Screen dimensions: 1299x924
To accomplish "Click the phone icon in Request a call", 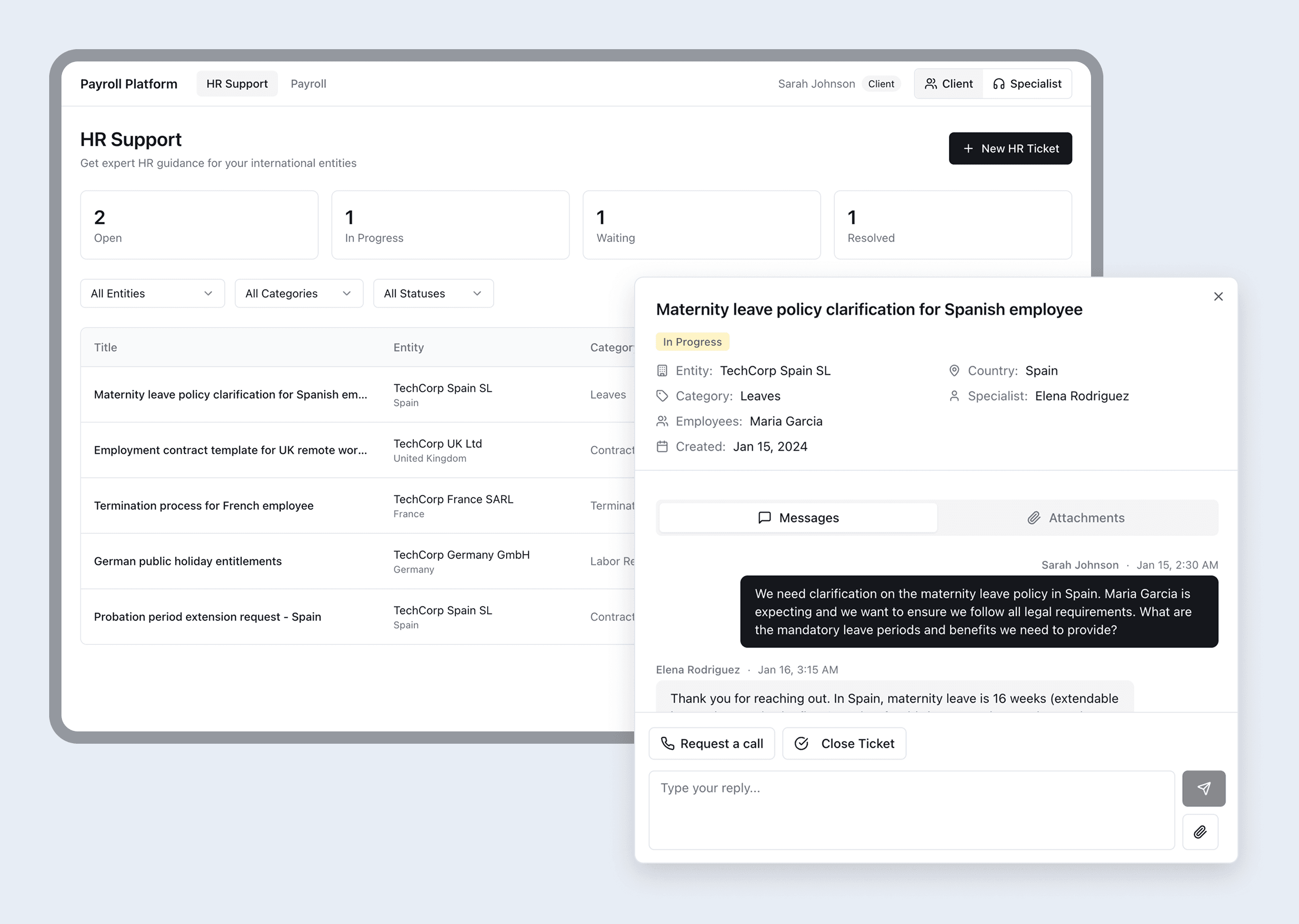I will [667, 744].
